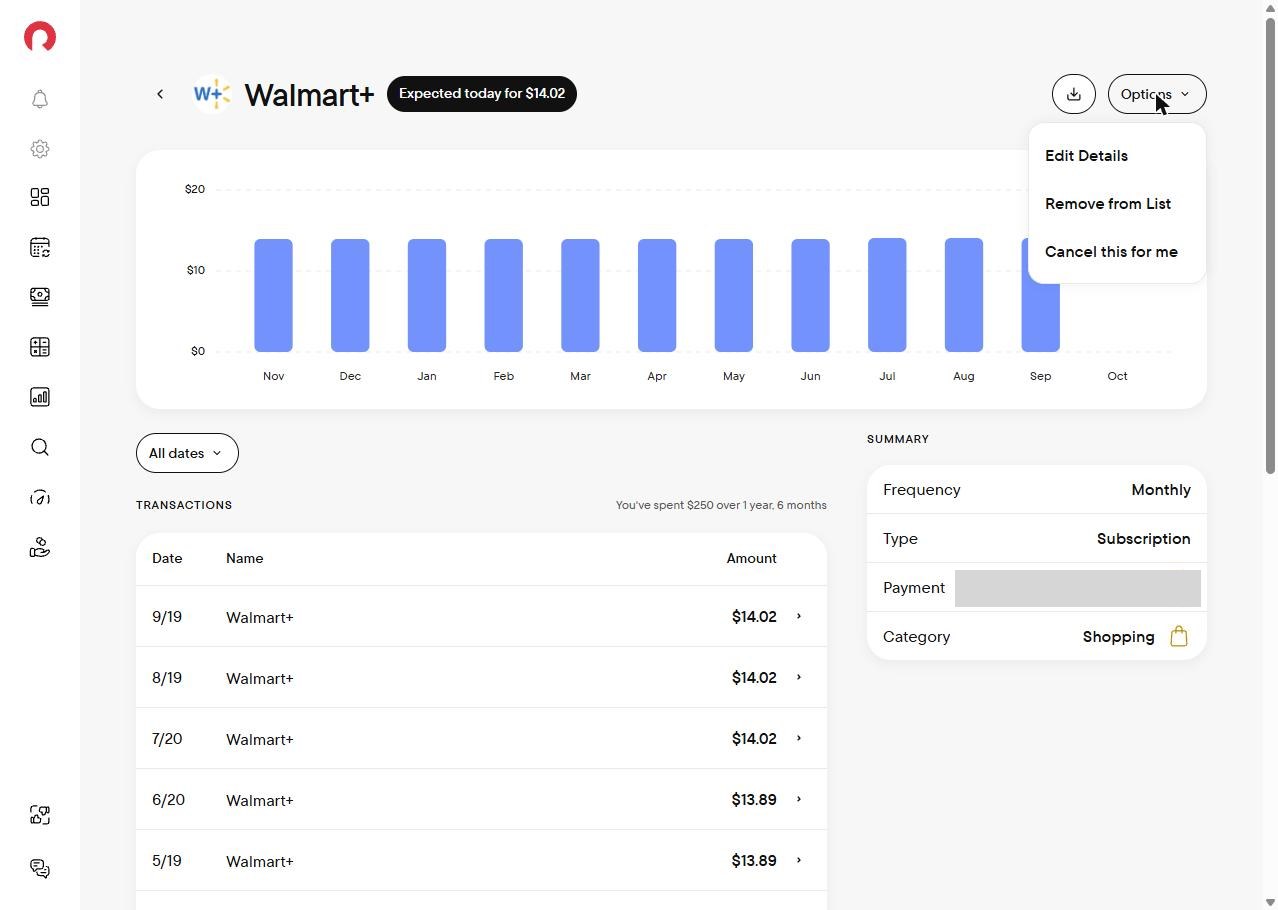
Task: Open the hand-with-coin savings icon
Action: coord(40,547)
